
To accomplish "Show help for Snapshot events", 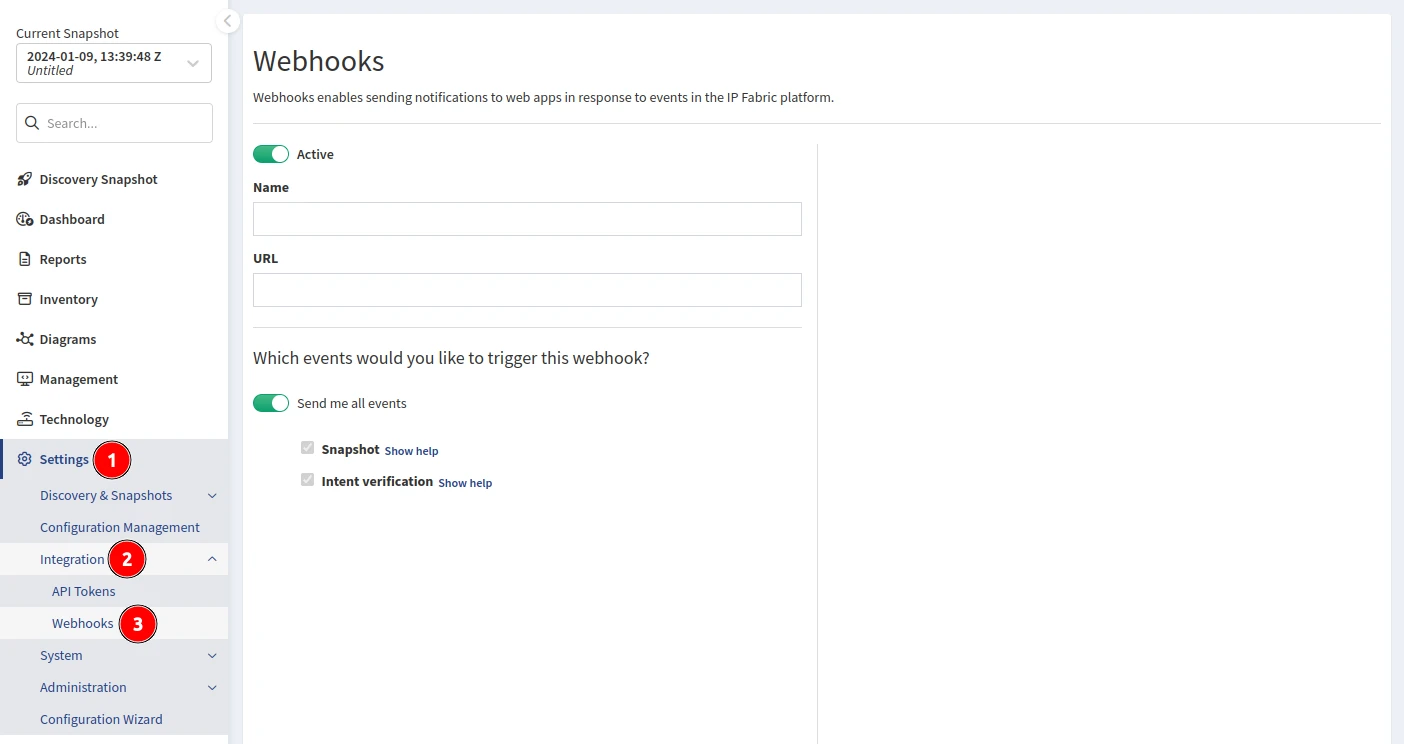I will (x=411, y=451).
